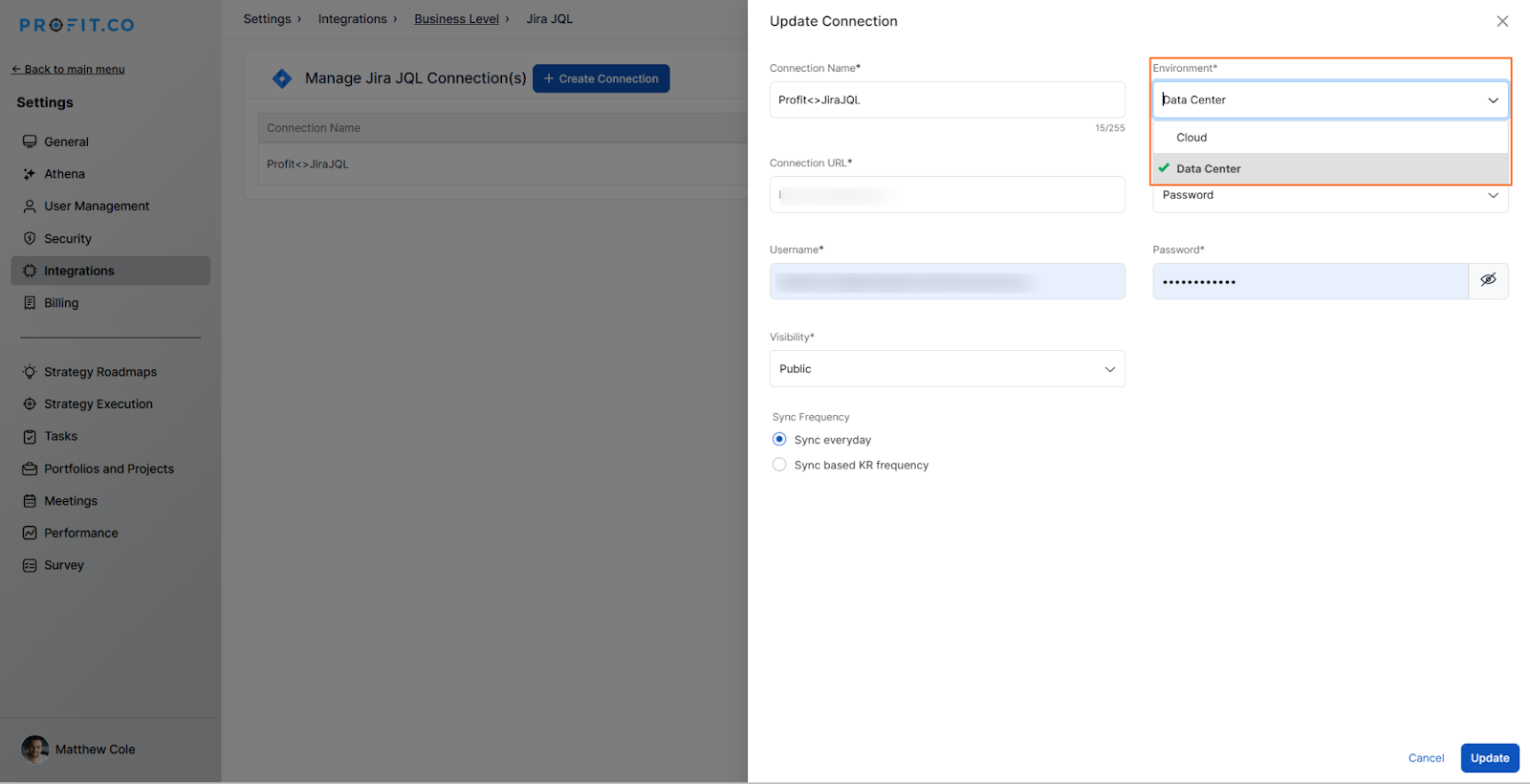The height and width of the screenshot is (784, 1530).
Task: Open Business Level breadcrumb link
Action: click(x=456, y=19)
